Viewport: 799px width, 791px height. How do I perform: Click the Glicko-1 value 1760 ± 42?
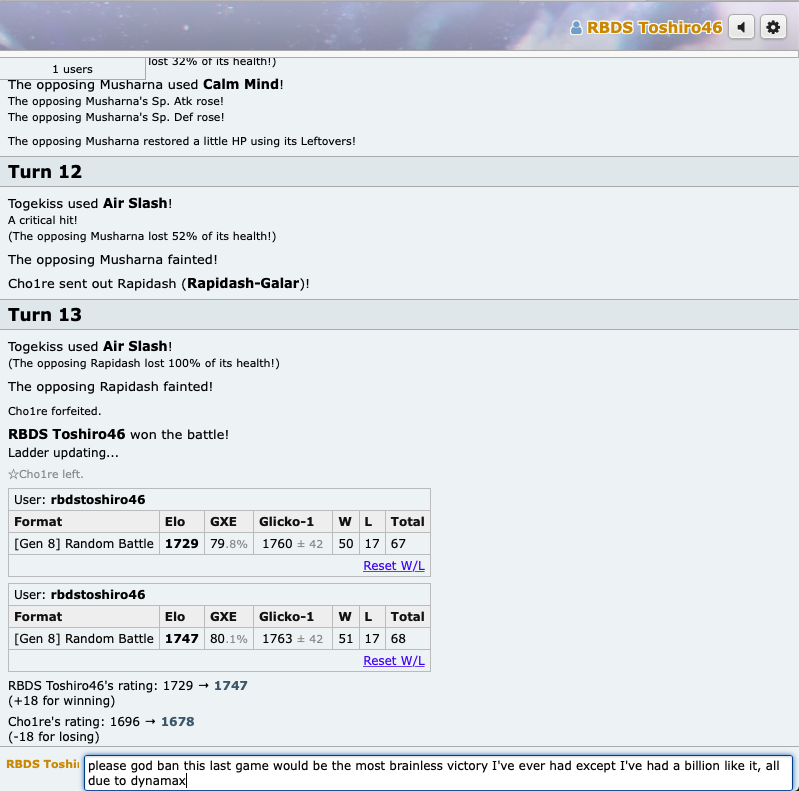coord(292,544)
